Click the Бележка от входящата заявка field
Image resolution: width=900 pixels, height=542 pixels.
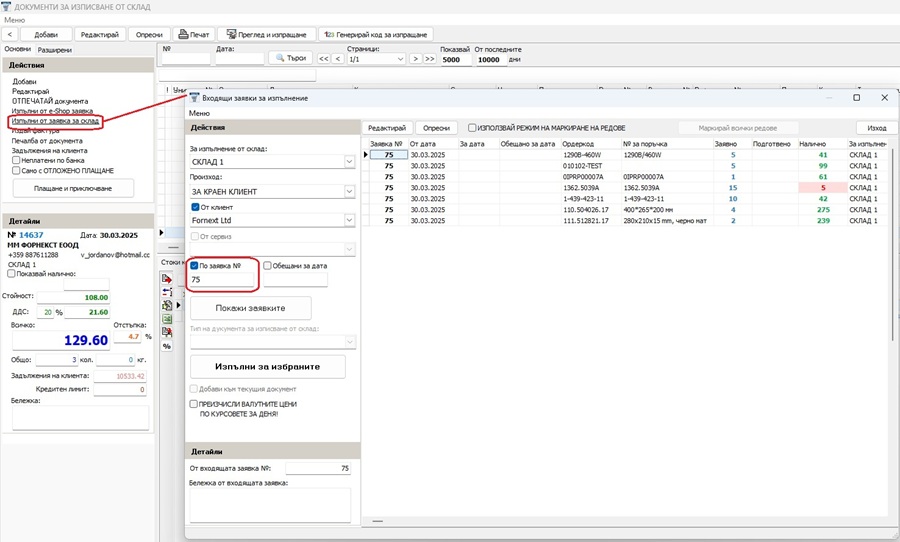(x=270, y=505)
